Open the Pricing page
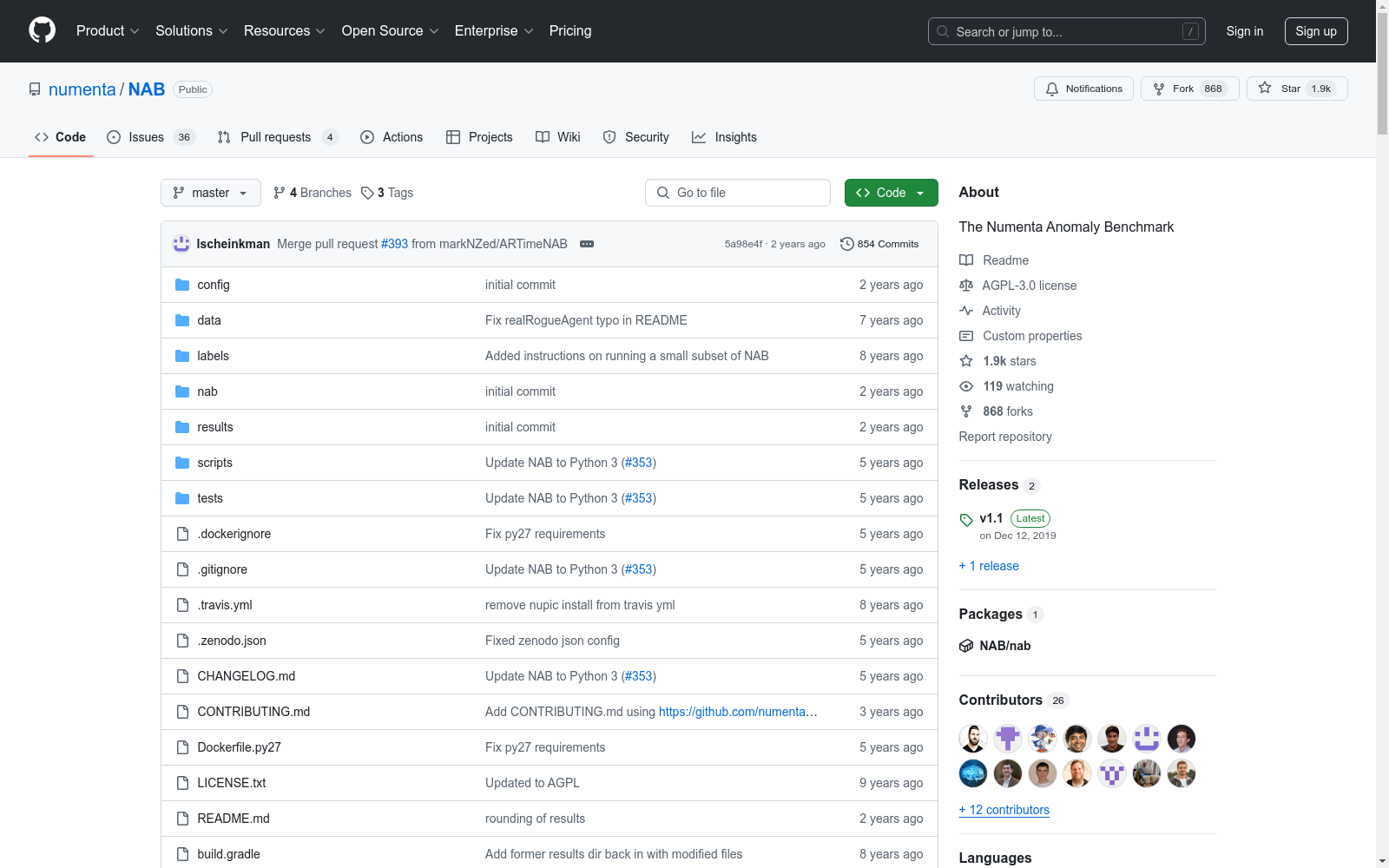 [570, 30]
